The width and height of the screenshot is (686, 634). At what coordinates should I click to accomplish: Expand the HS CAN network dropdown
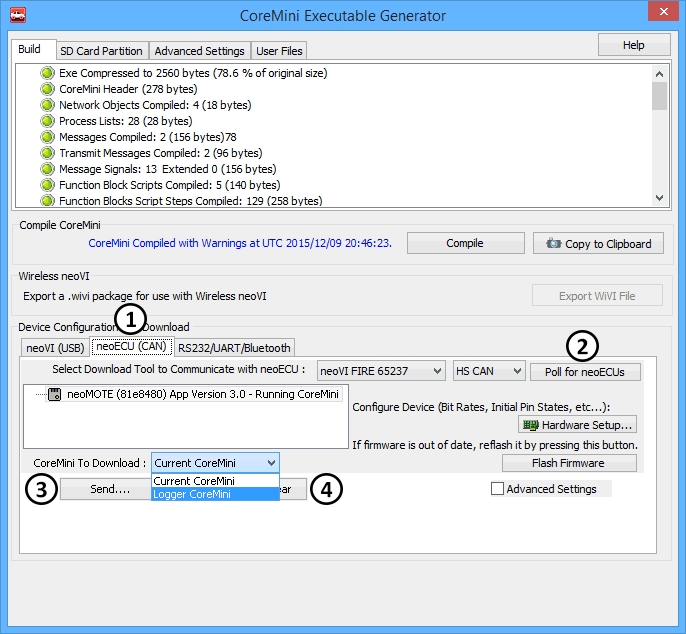(488, 371)
